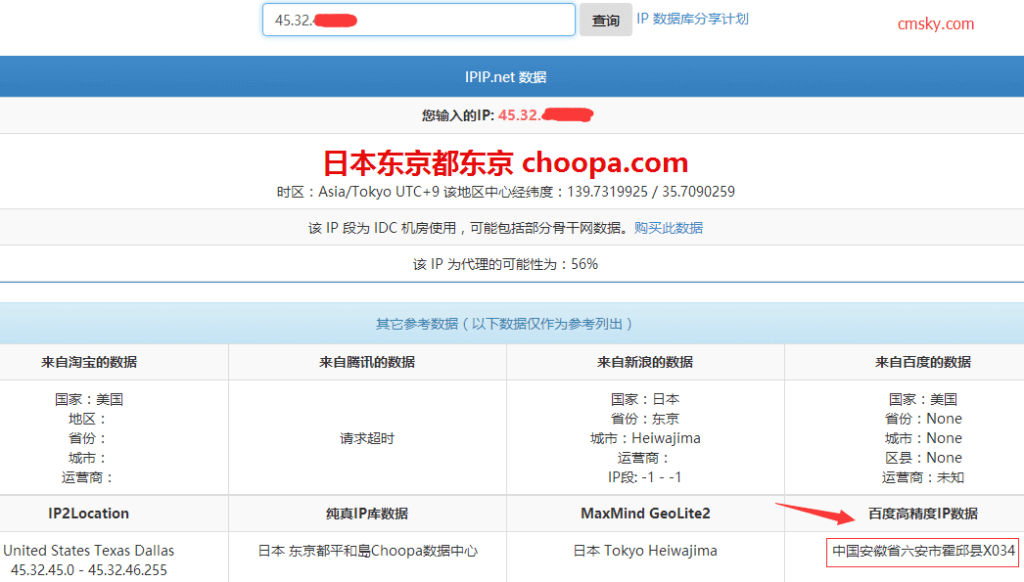Click the MaxMind GeoLite2 column header
The image size is (1024, 582).
(x=645, y=513)
